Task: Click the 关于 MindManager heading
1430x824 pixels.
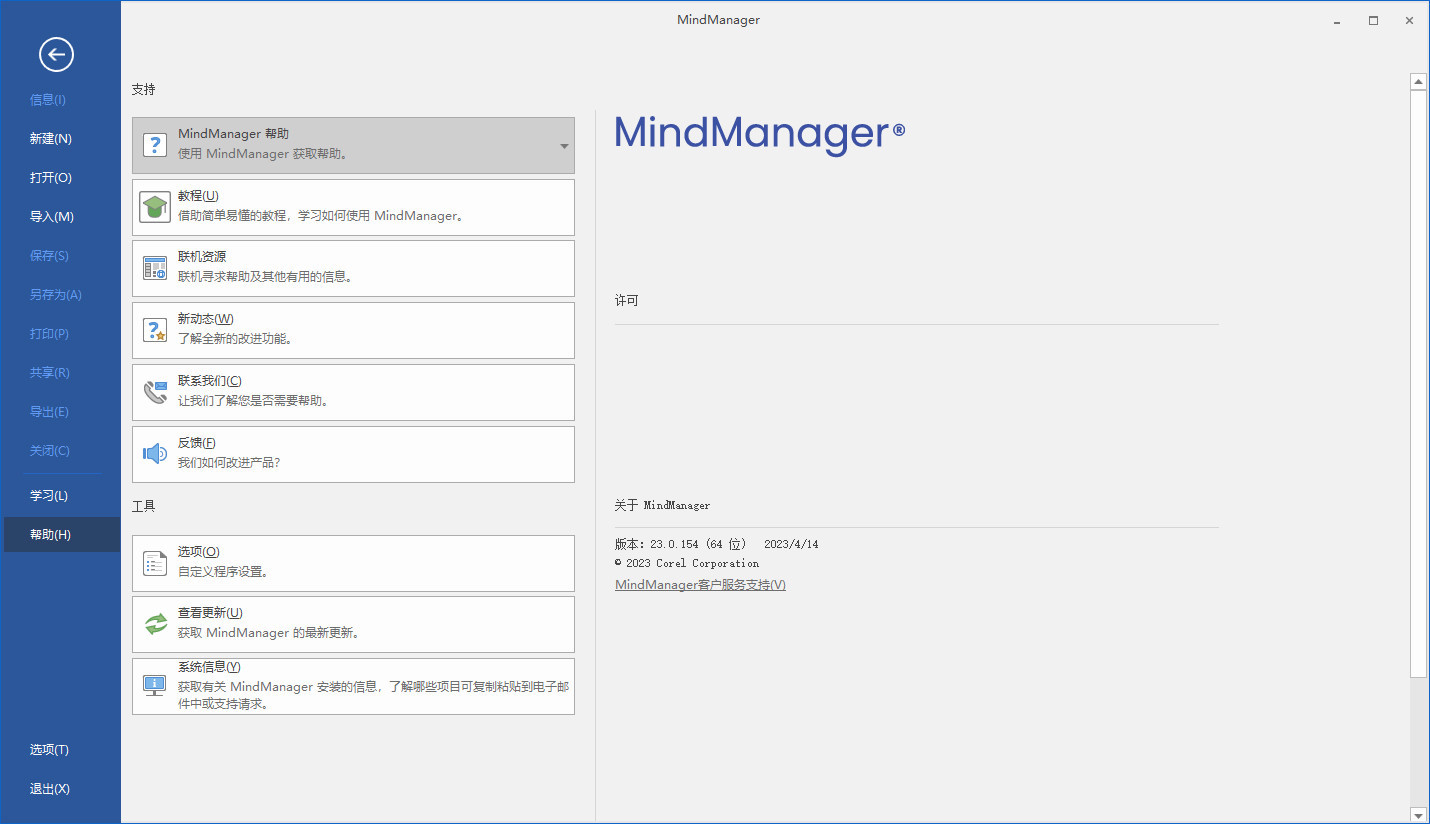Action: click(662, 506)
